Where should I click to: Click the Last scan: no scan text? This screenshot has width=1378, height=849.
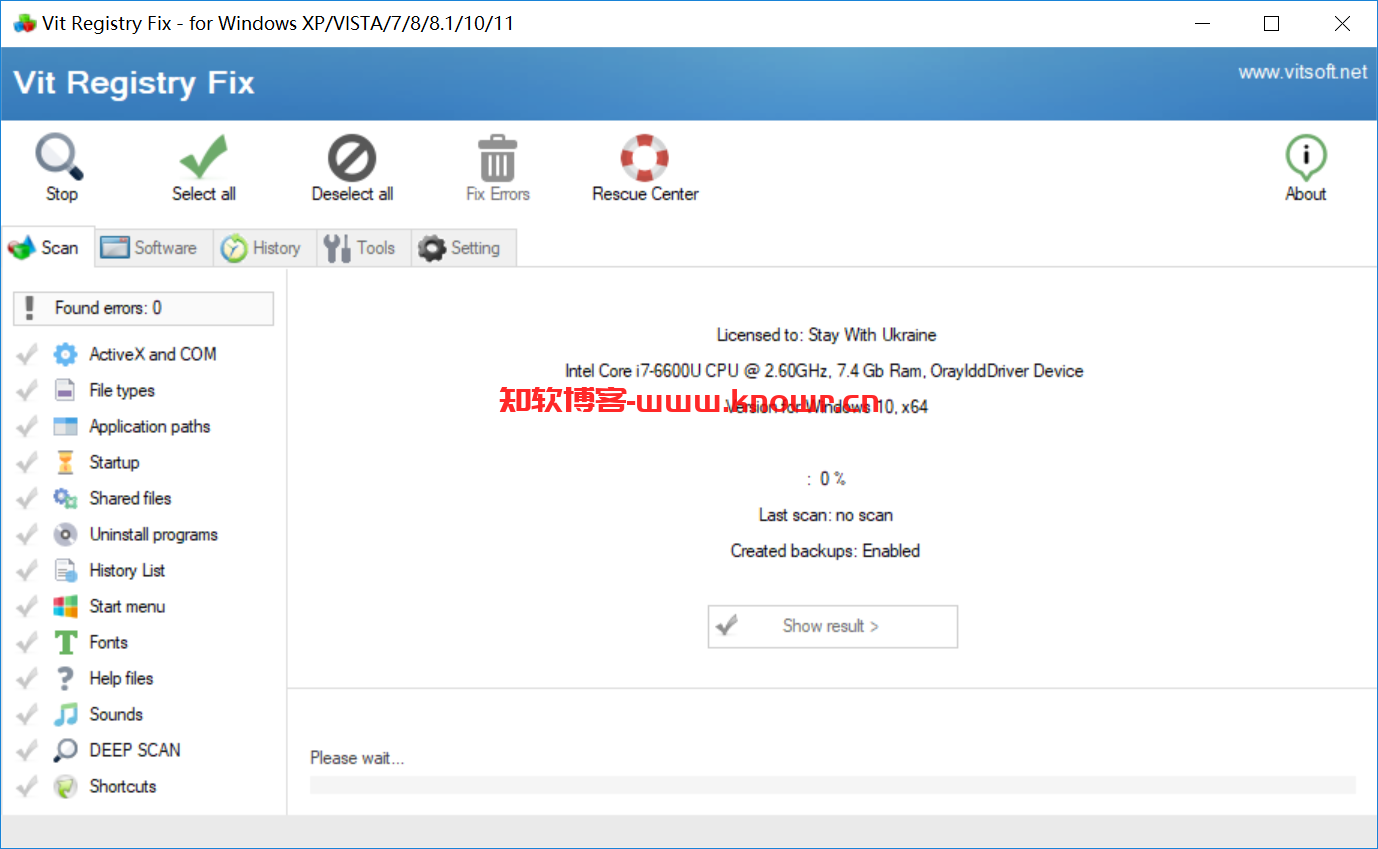point(825,515)
